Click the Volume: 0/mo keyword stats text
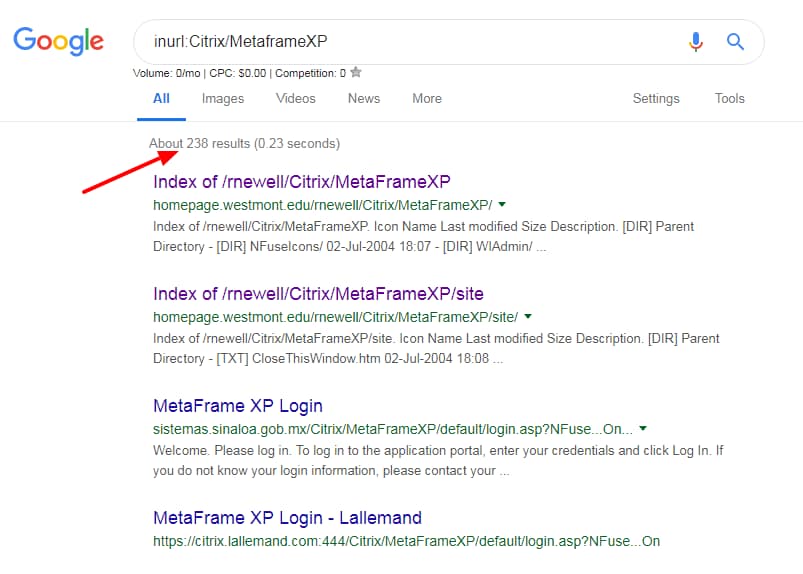The width and height of the screenshot is (803, 574). (x=239, y=73)
